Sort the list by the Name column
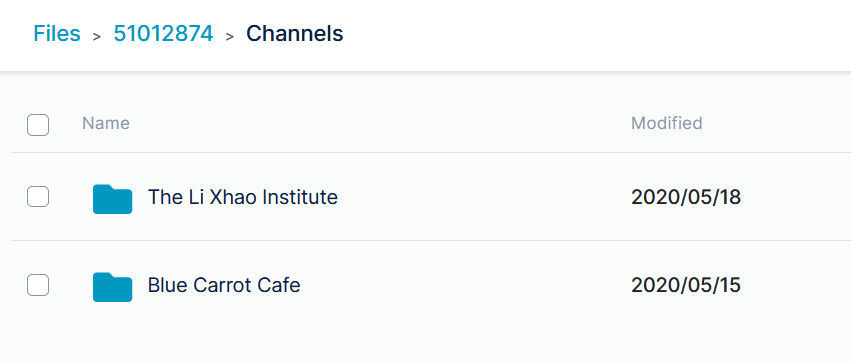851x363 pixels. (x=106, y=123)
